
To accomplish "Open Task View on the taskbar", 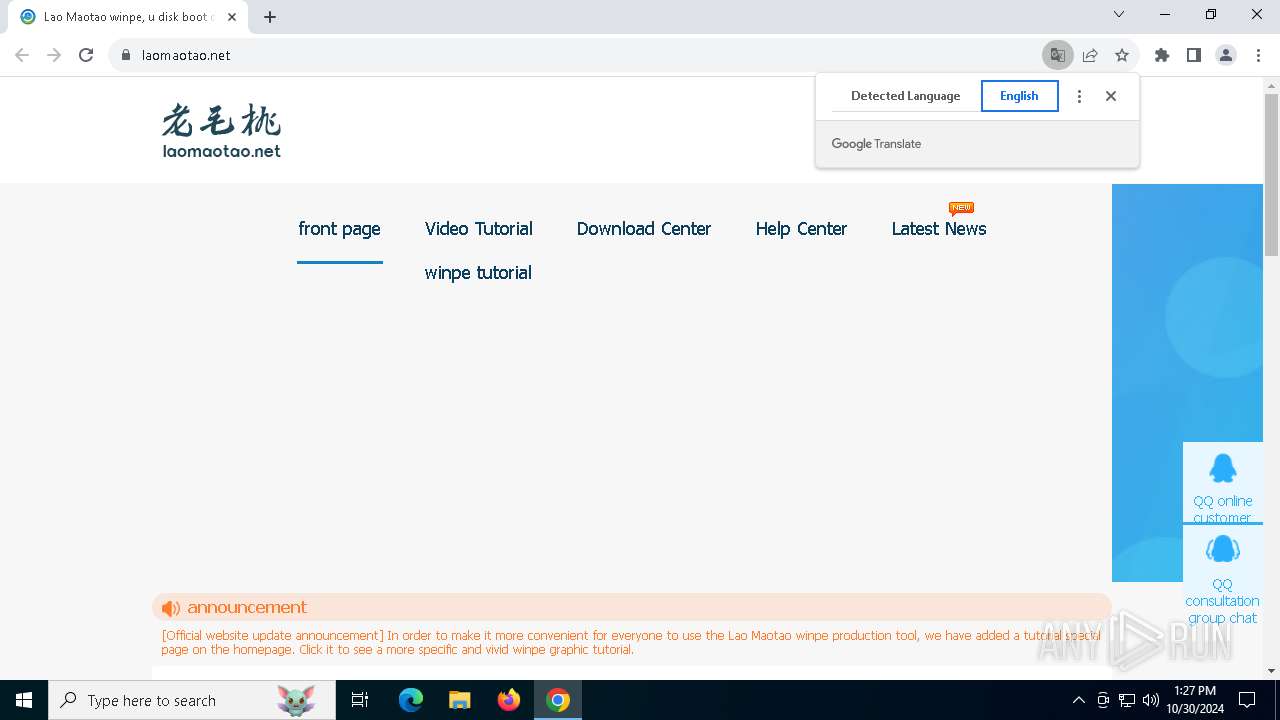I will (360, 700).
